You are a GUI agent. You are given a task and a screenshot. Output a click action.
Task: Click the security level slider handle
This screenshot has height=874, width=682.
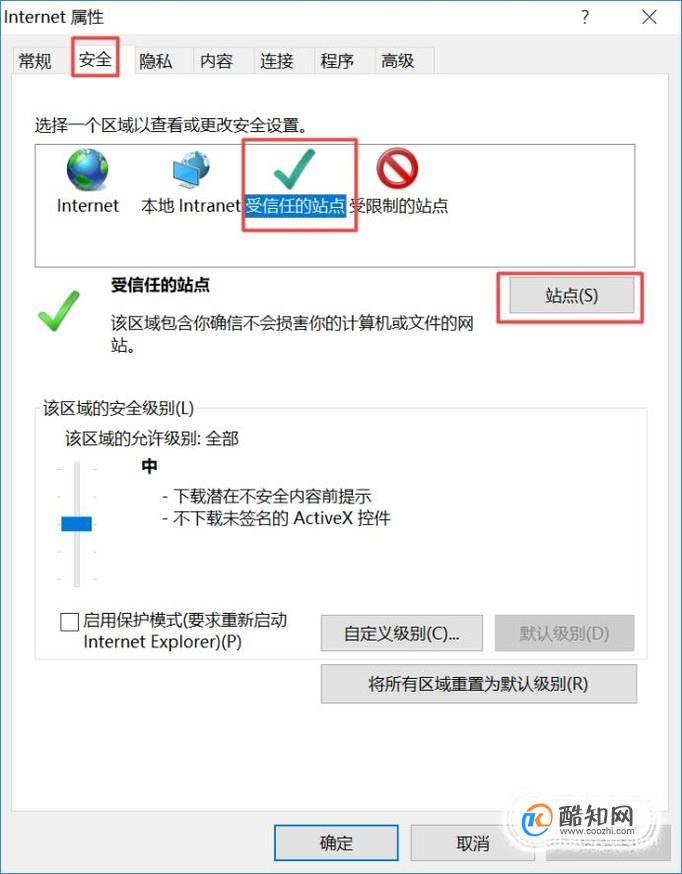point(76,524)
